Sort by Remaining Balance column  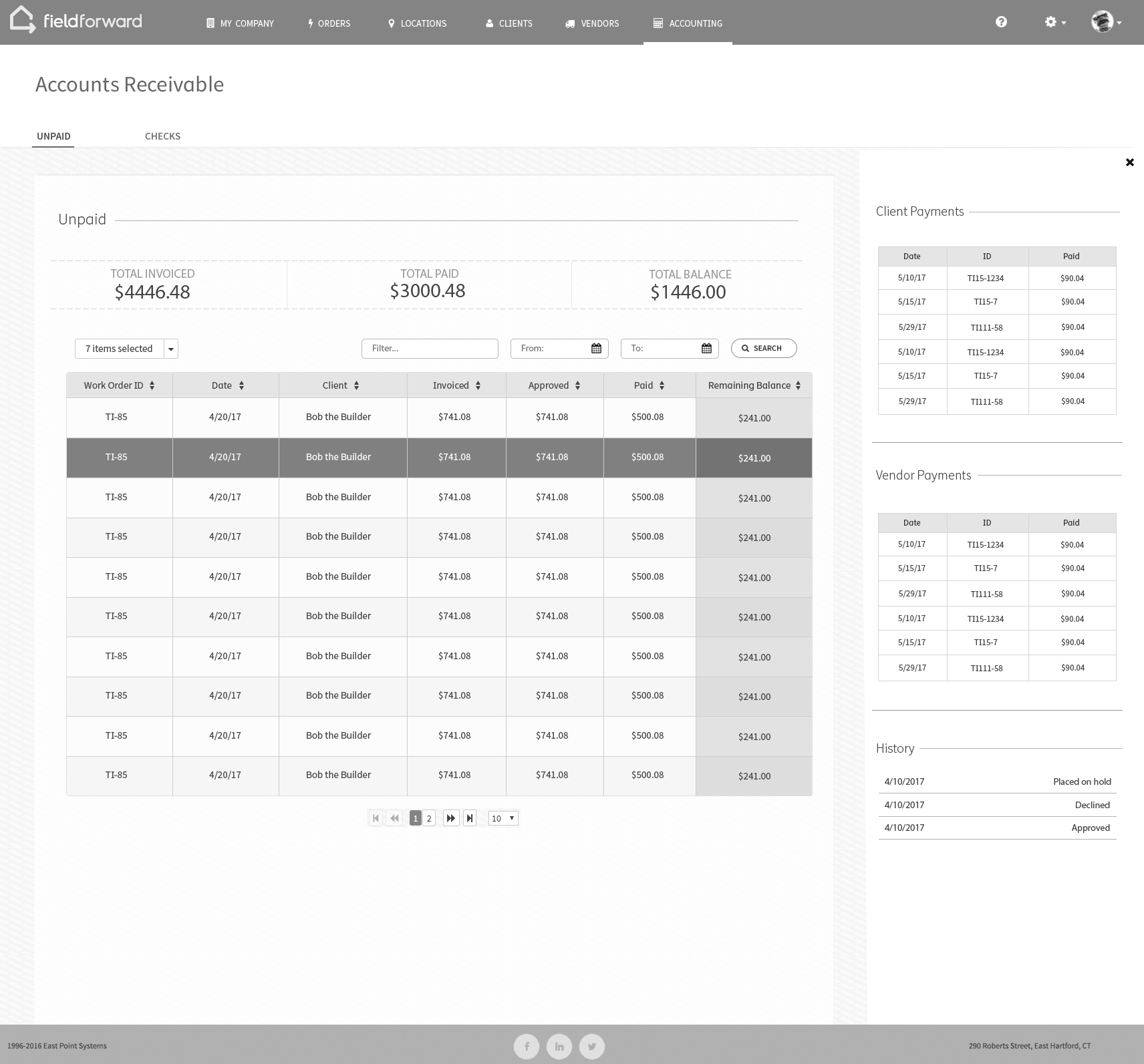click(x=798, y=385)
